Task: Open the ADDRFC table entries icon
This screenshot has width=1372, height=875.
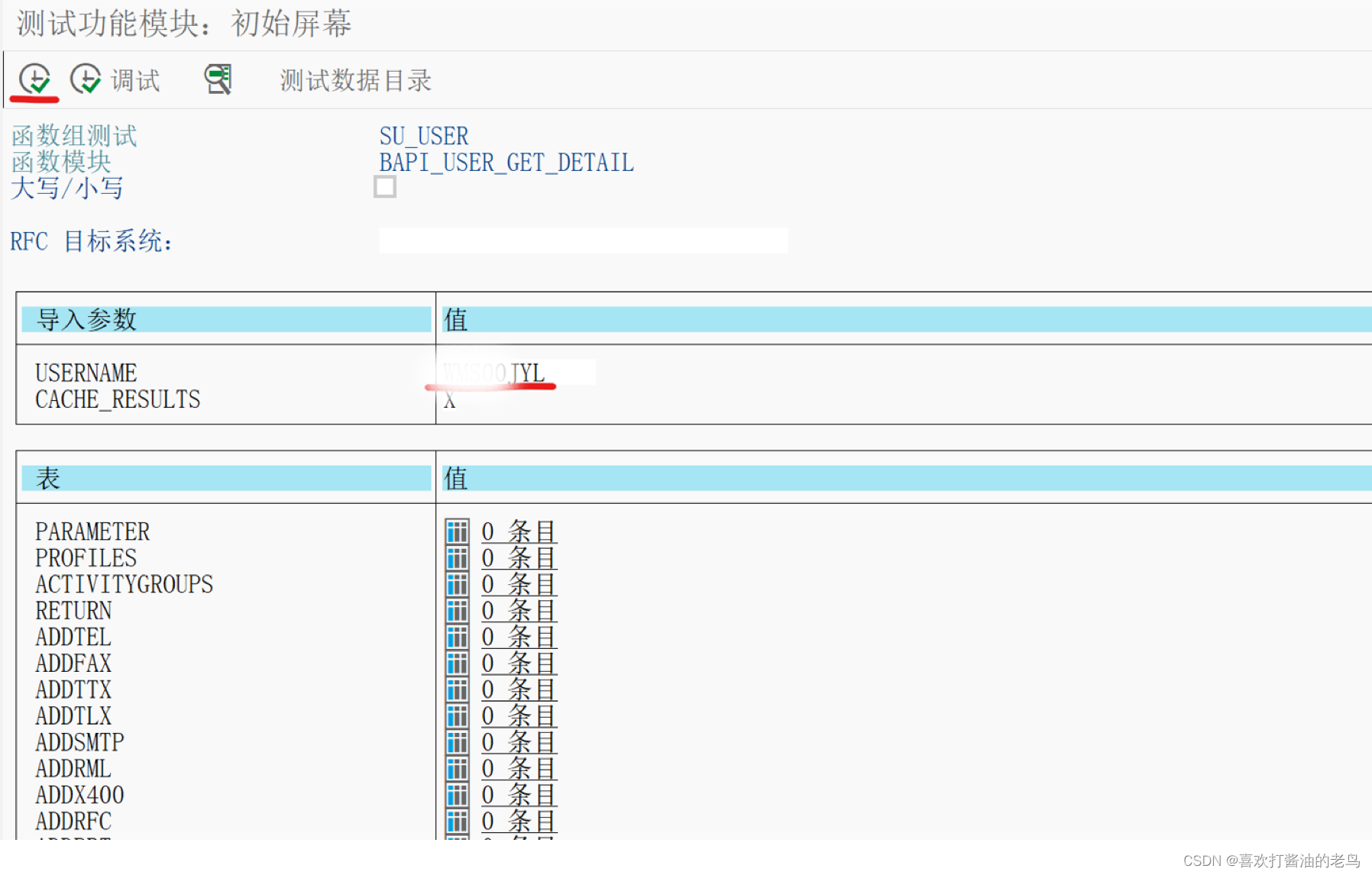Action: tap(456, 821)
